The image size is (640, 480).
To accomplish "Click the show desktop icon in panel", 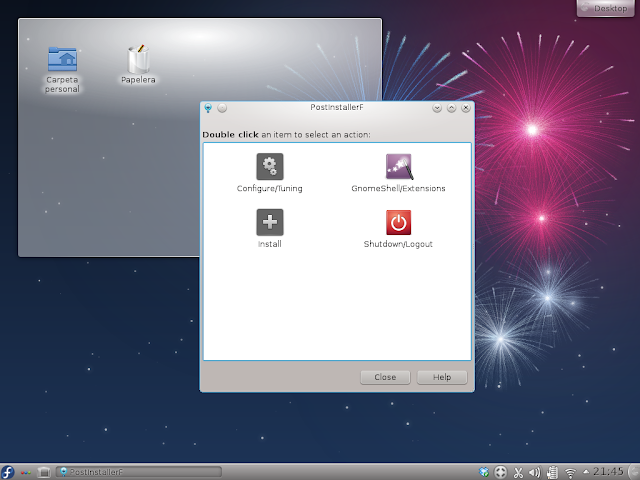I will point(44,472).
